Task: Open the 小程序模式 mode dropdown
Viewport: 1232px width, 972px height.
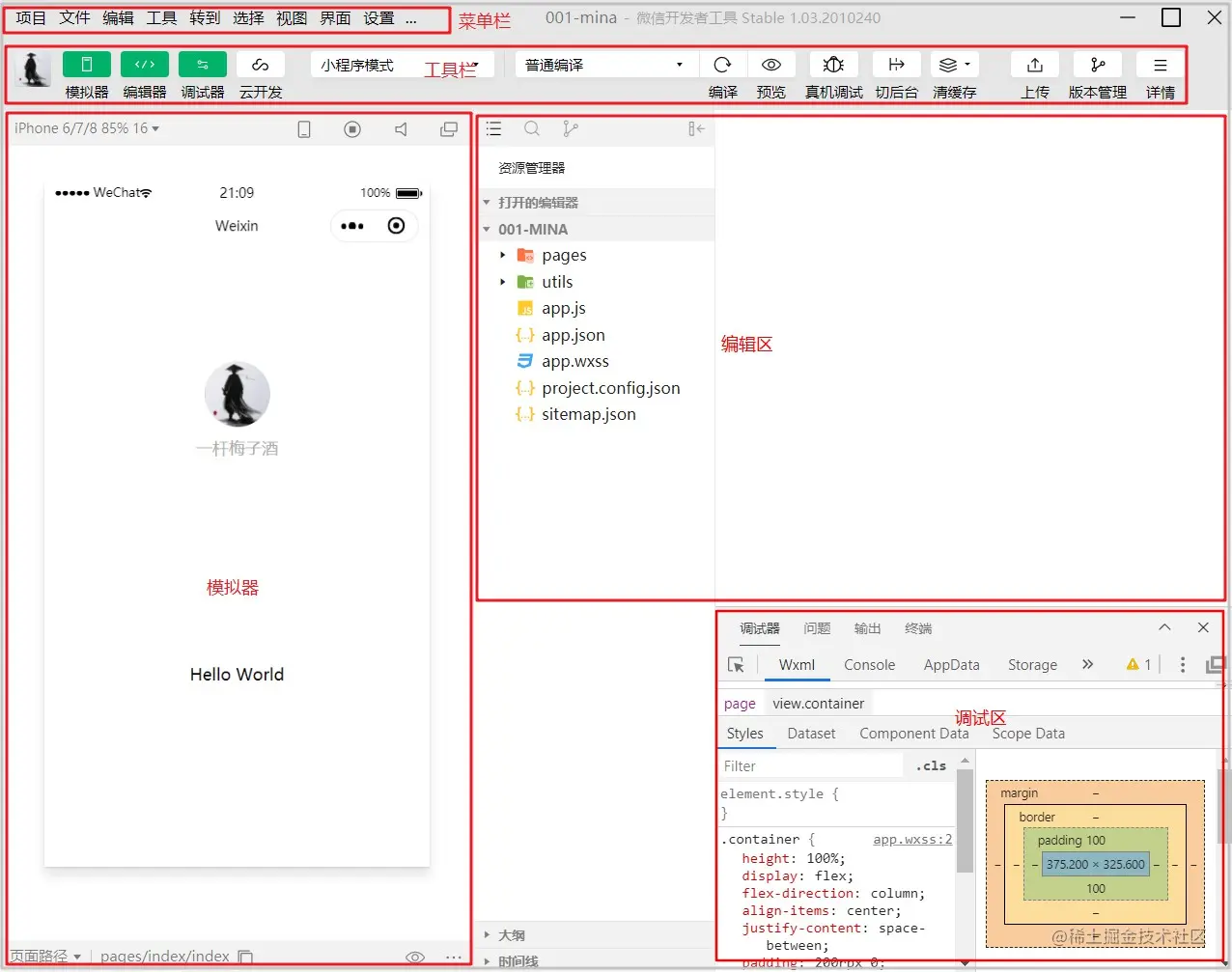Action: coord(403,65)
